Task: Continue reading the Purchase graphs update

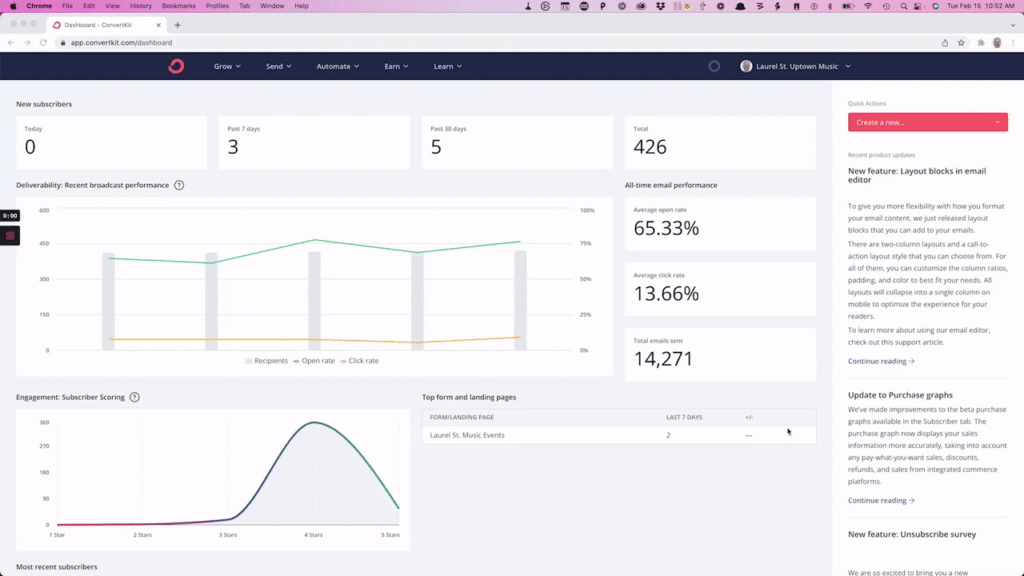Action: click(881, 500)
